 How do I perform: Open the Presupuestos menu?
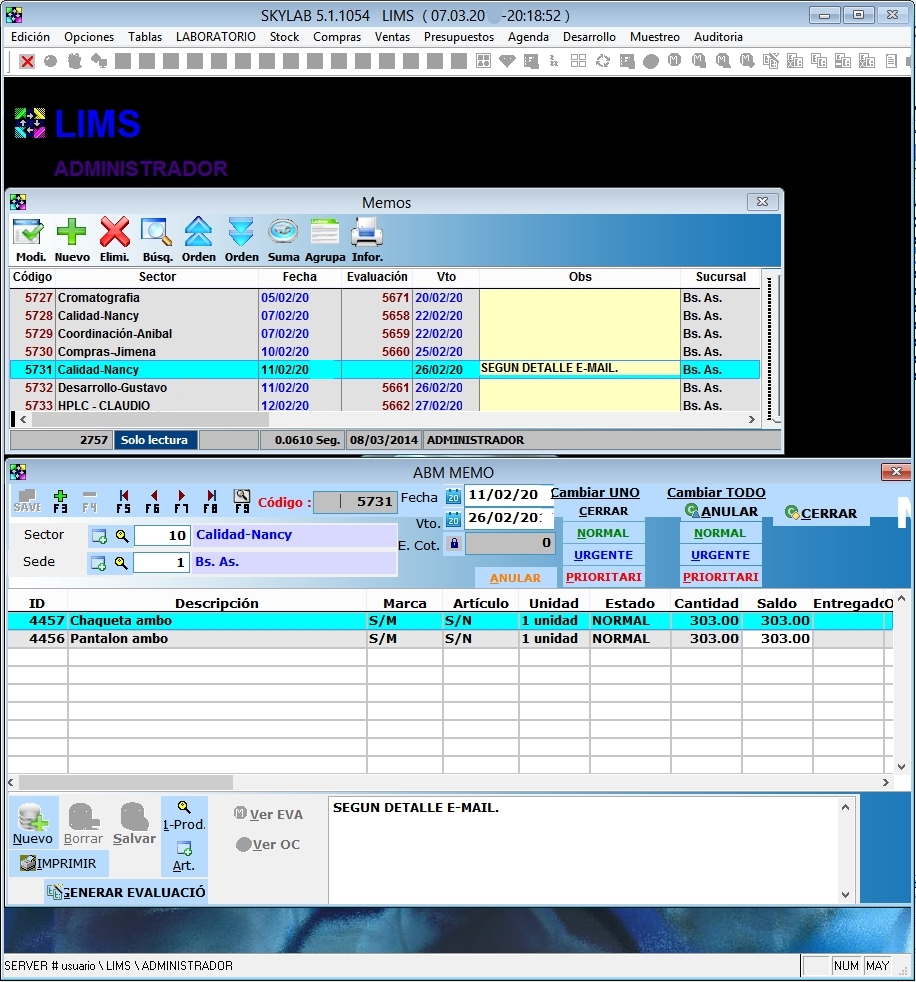click(458, 37)
